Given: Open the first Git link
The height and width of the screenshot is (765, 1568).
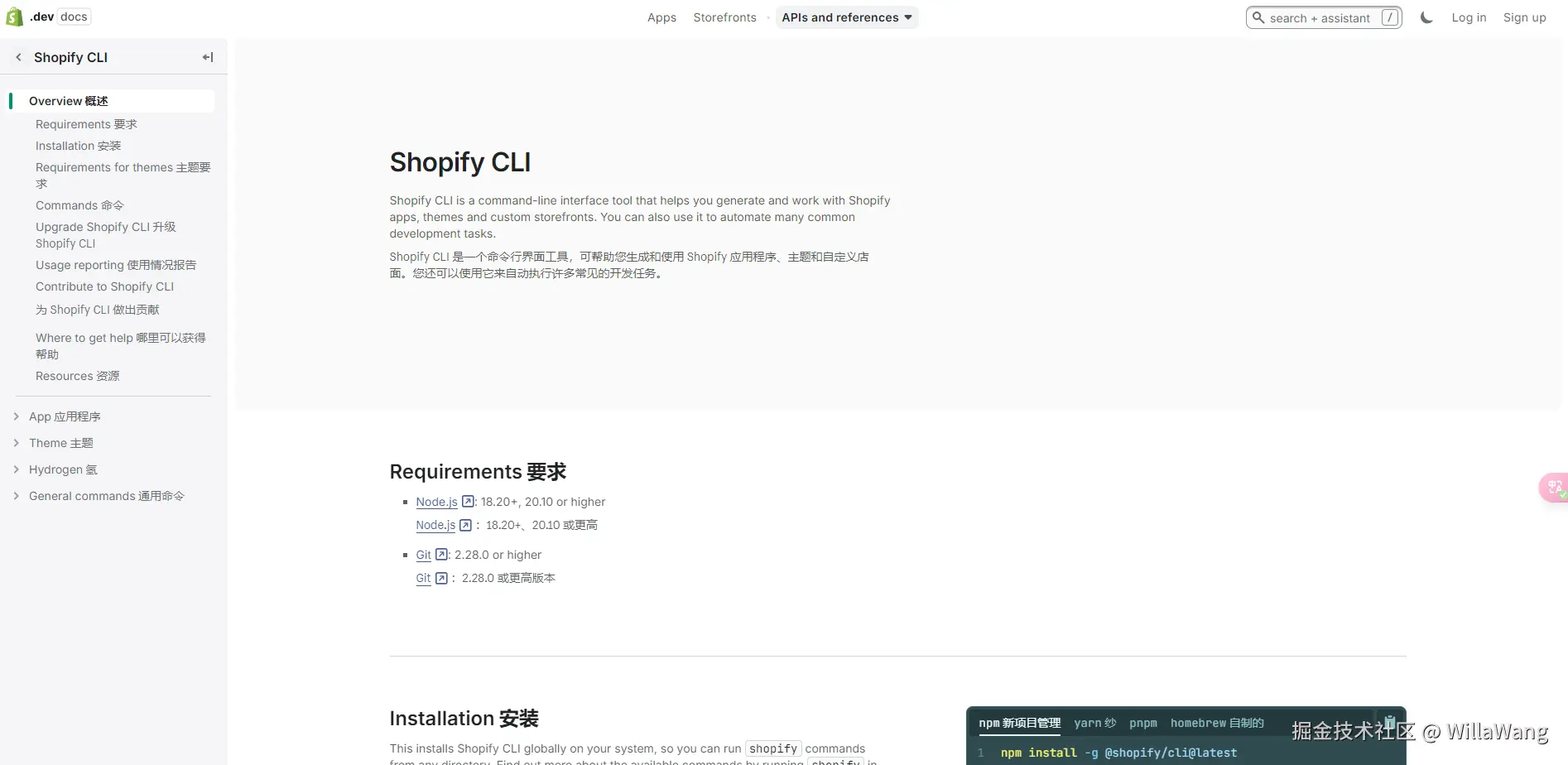Looking at the screenshot, I should point(423,555).
